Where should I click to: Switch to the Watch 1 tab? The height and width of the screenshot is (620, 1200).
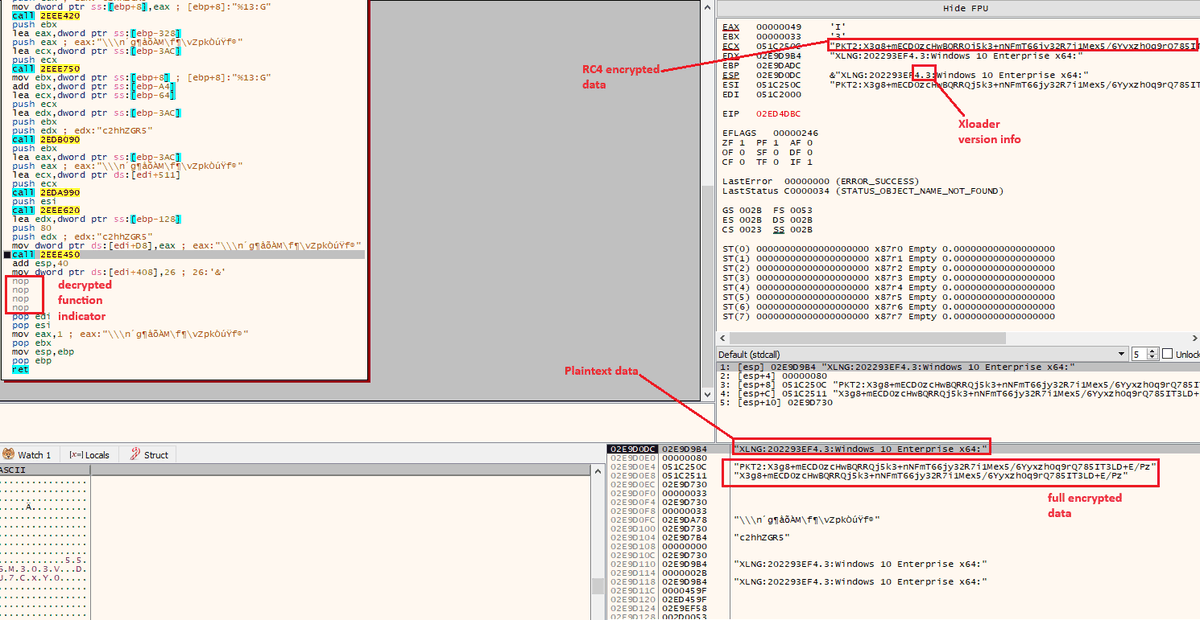click(x=27, y=454)
